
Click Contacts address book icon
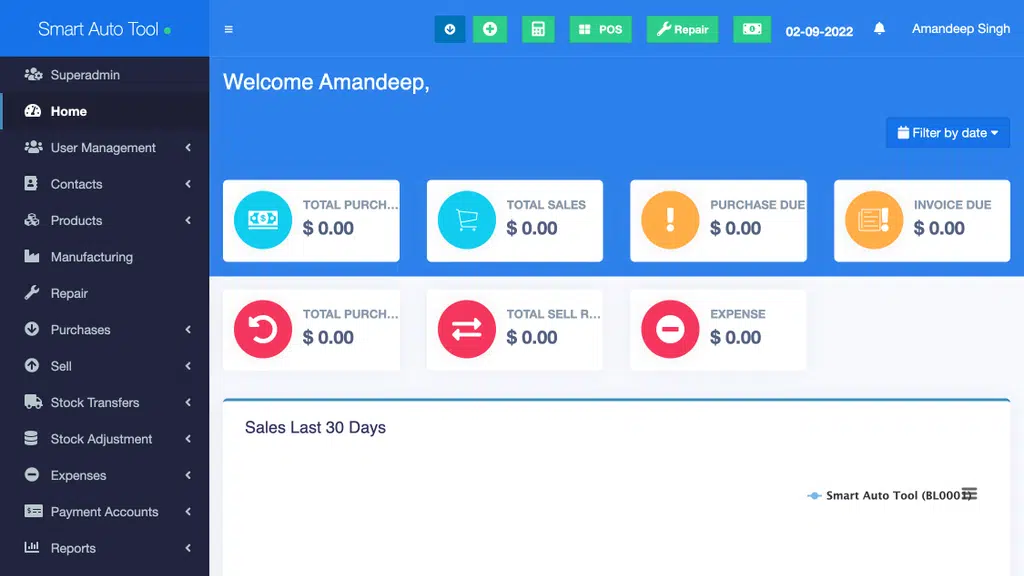pyautogui.click(x=31, y=184)
